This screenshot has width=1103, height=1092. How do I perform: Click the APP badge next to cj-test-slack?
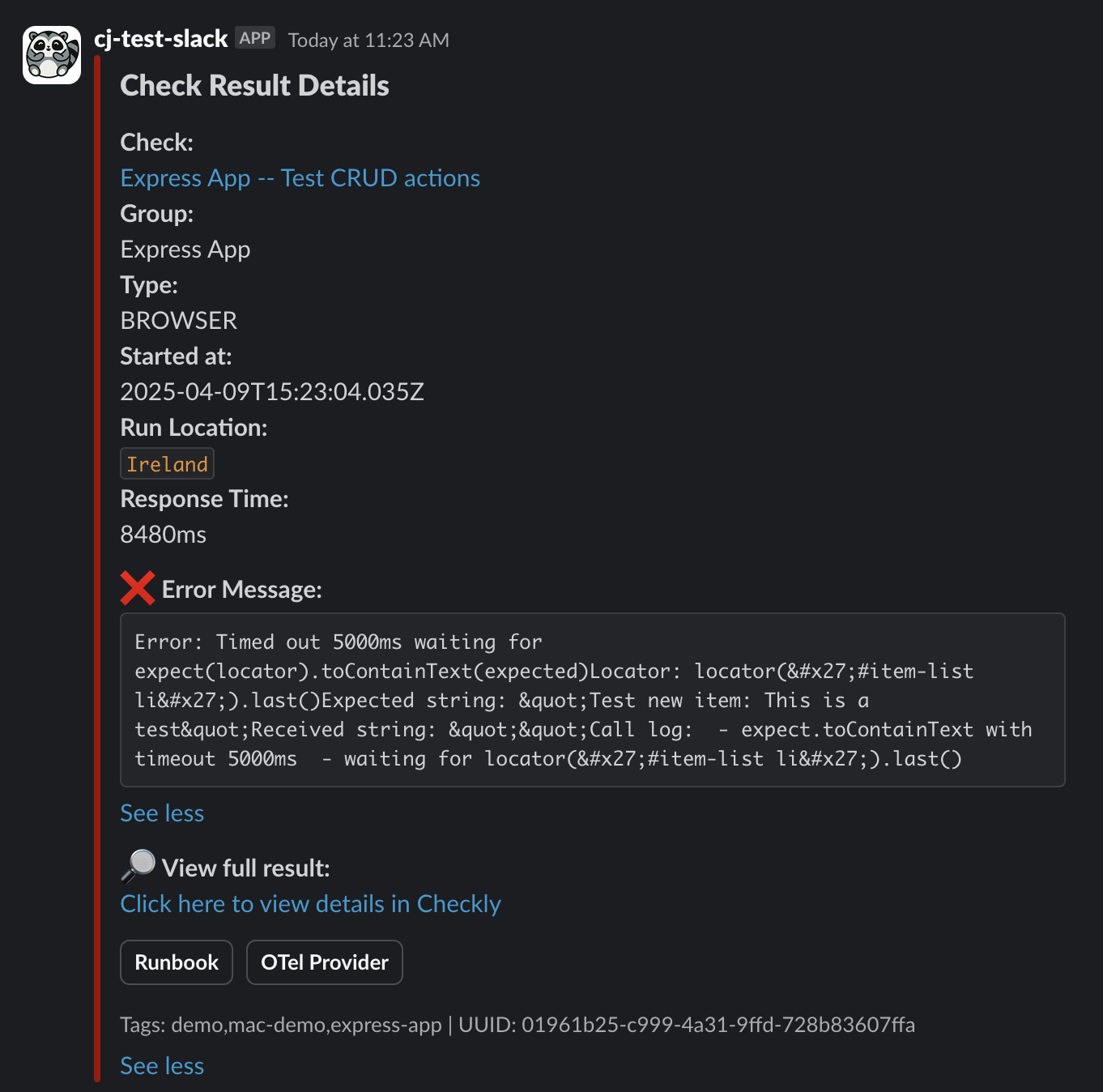coord(255,36)
